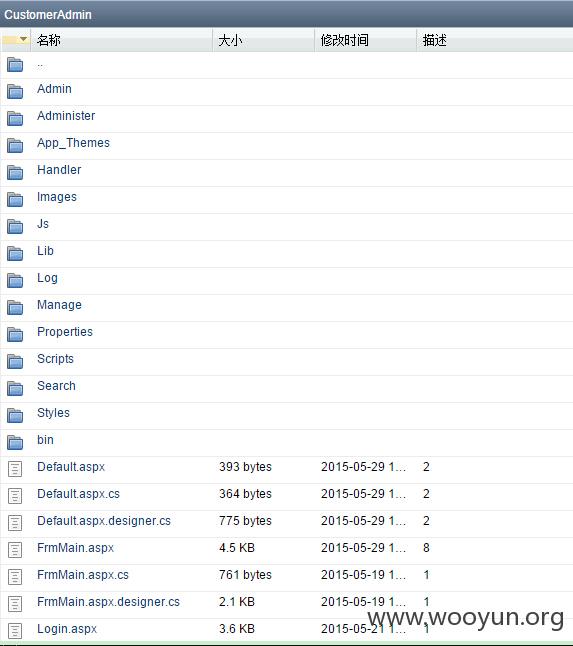This screenshot has height=646, width=573.
Task: Click the Search folder icon
Action: click(x=15, y=389)
